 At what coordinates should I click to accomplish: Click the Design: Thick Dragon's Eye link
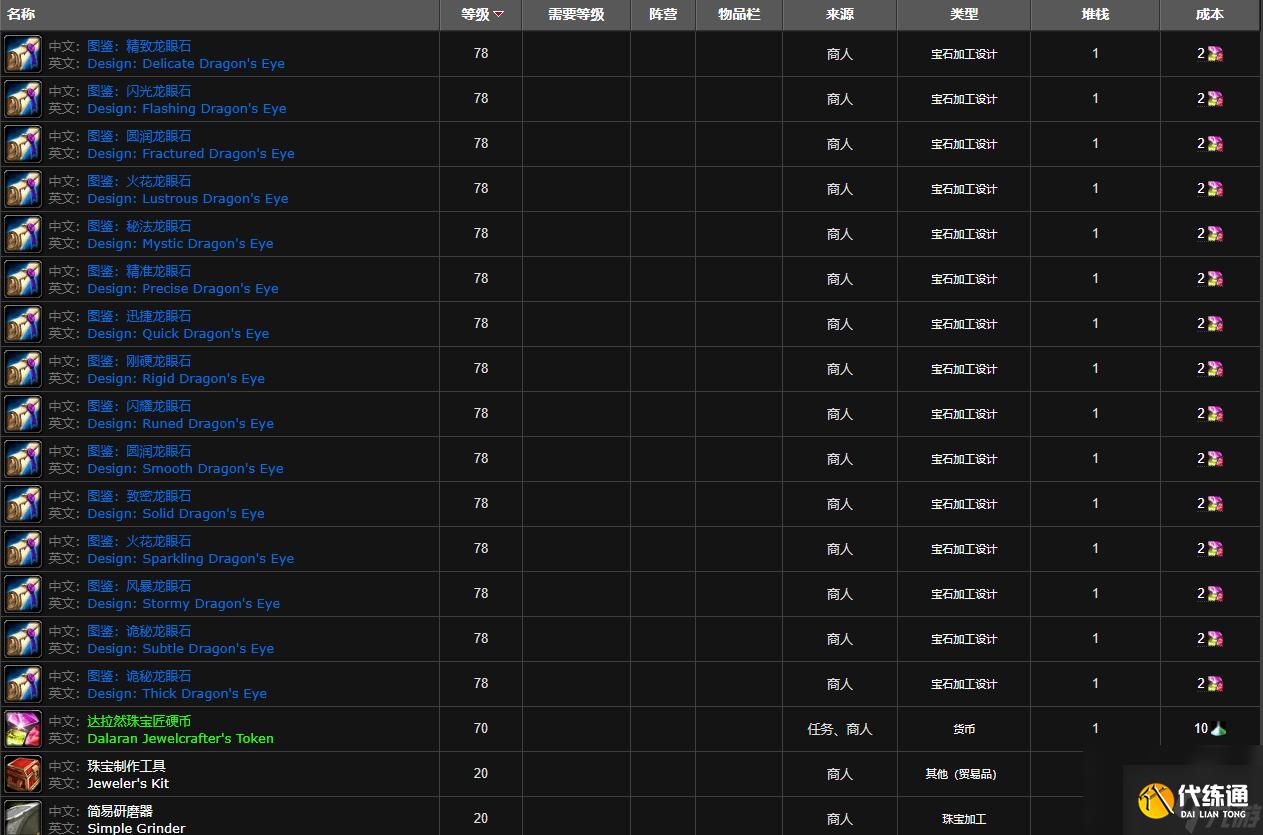(177, 693)
